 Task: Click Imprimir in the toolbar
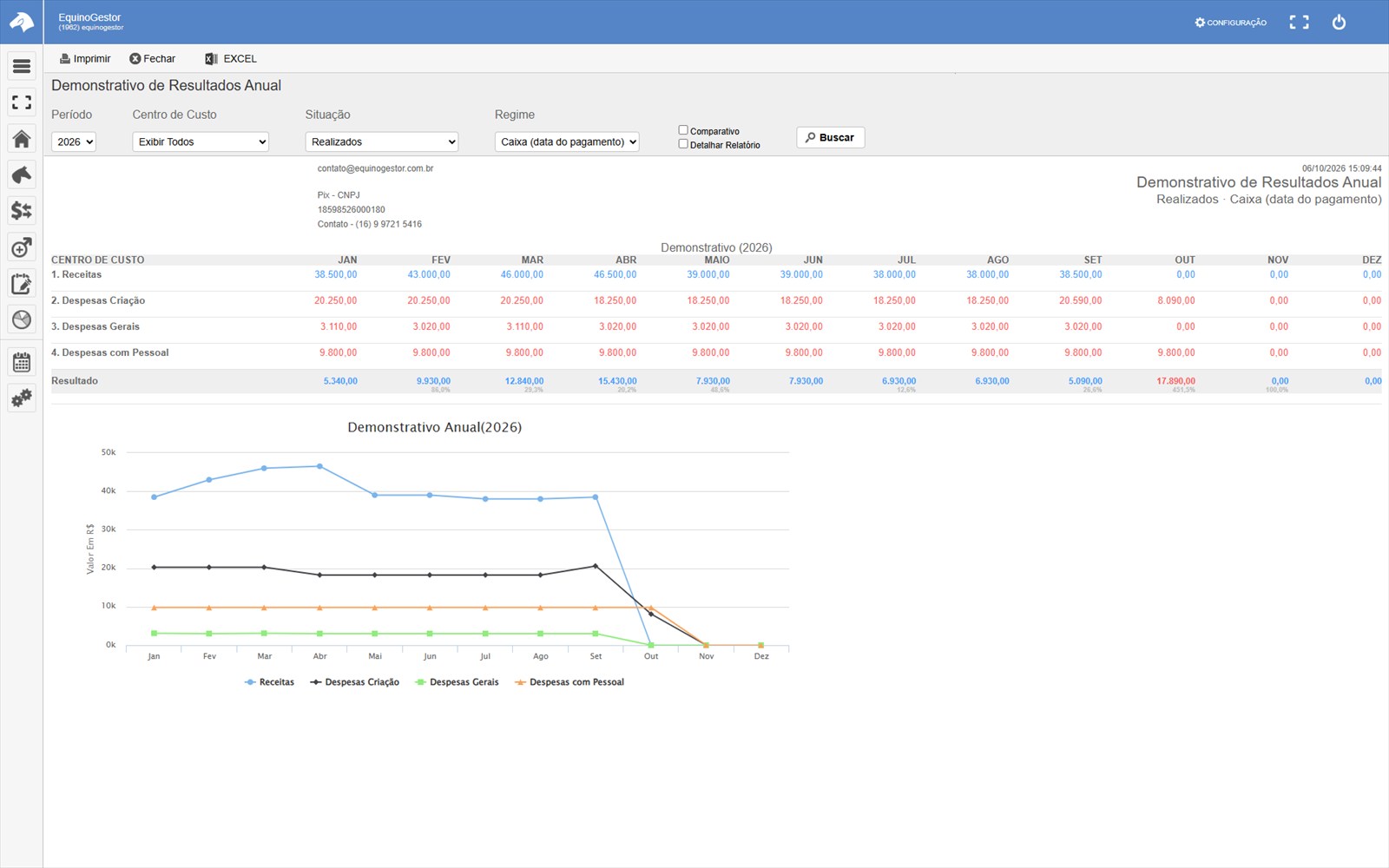point(85,59)
